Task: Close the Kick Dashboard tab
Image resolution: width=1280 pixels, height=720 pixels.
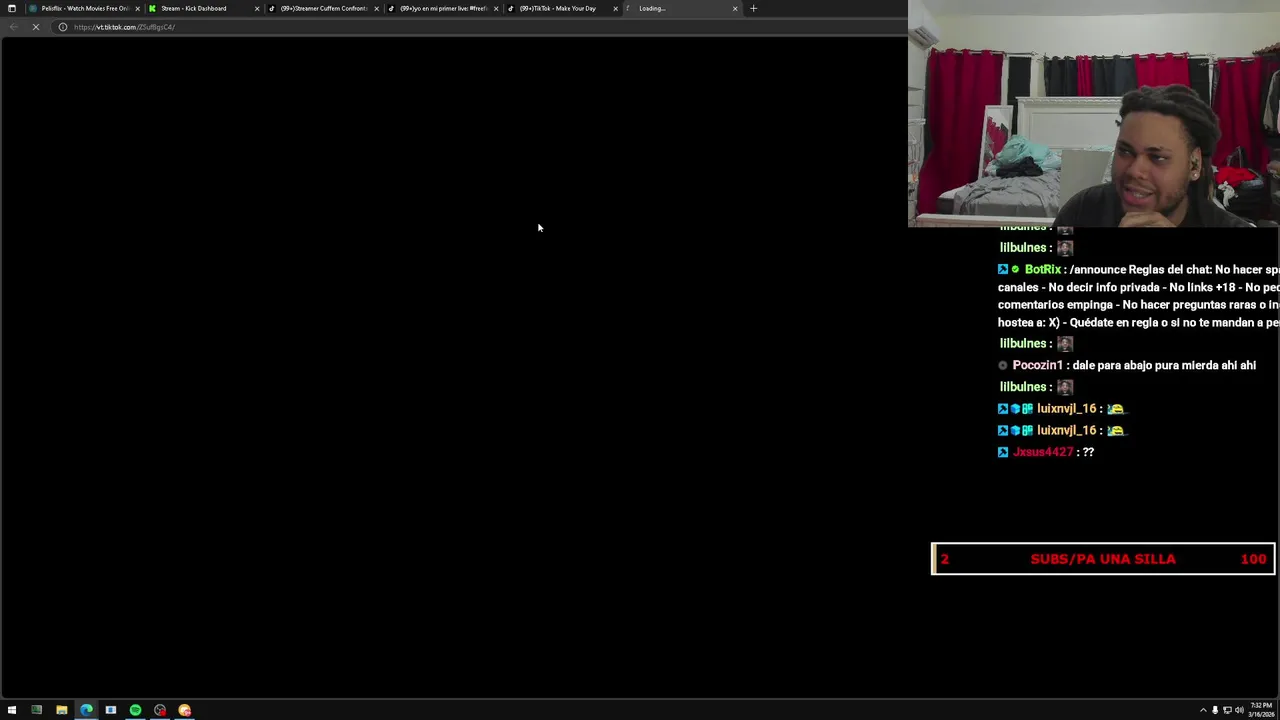Action: 257,8
